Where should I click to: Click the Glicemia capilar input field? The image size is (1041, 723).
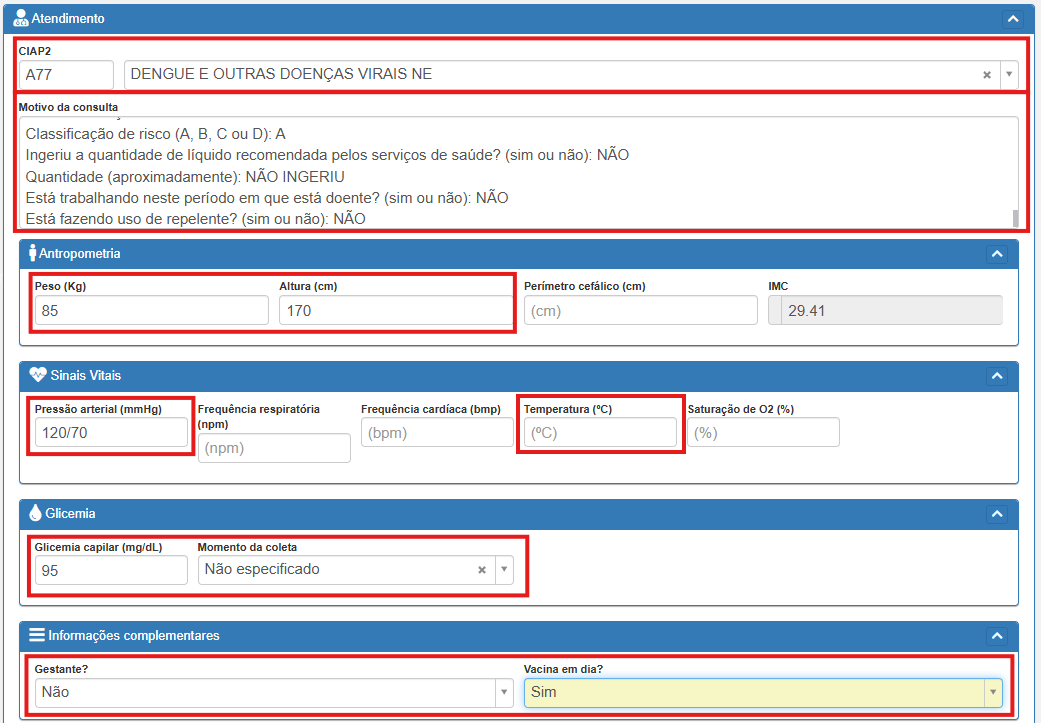[110, 570]
